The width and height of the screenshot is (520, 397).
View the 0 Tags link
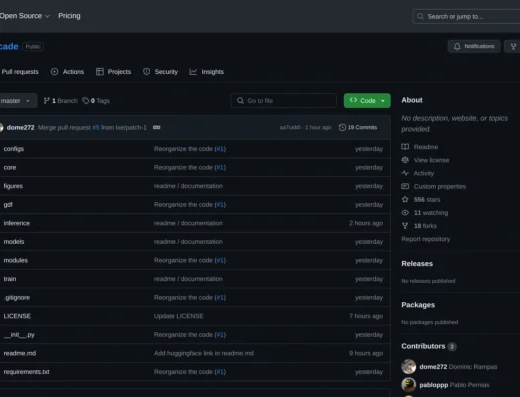click(x=96, y=100)
